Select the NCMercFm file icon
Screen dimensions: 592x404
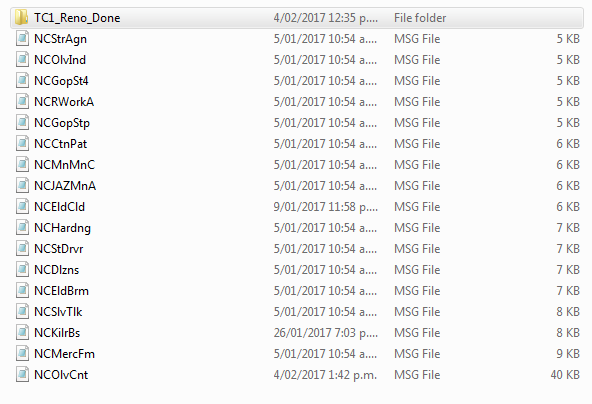tap(22, 354)
